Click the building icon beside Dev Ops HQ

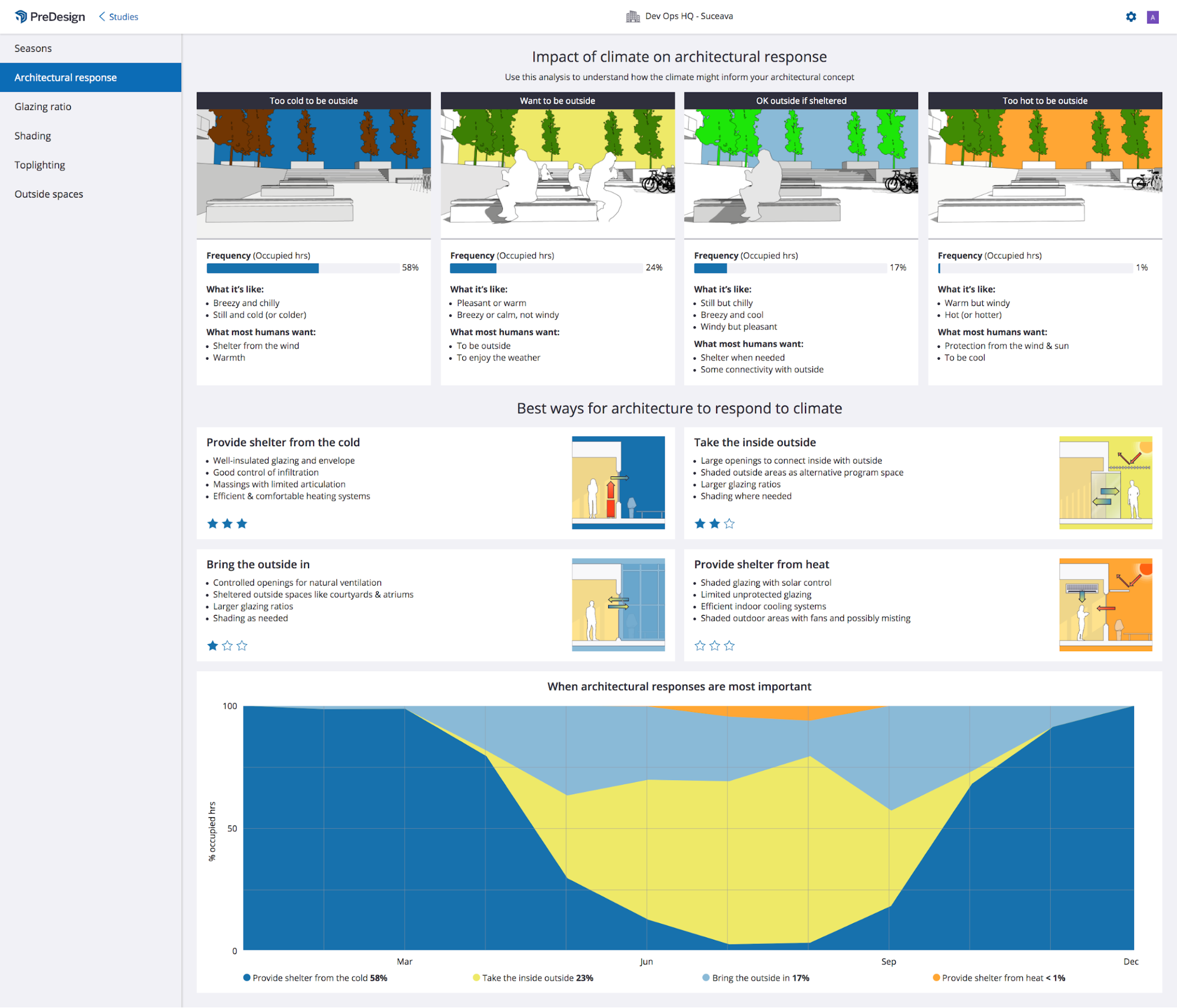point(633,16)
